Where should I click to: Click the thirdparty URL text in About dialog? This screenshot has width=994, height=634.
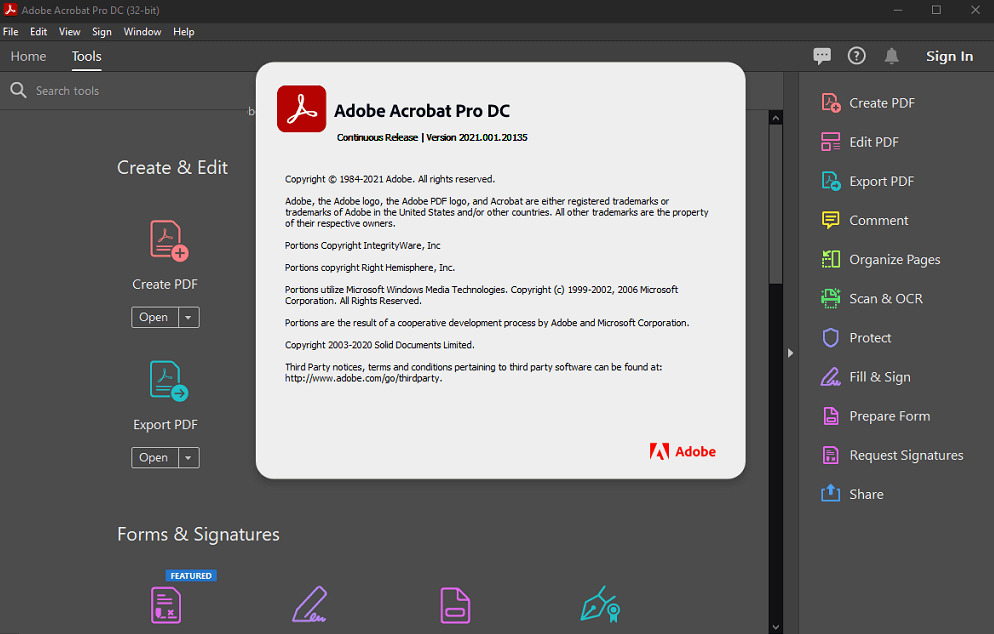pyautogui.click(x=363, y=378)
